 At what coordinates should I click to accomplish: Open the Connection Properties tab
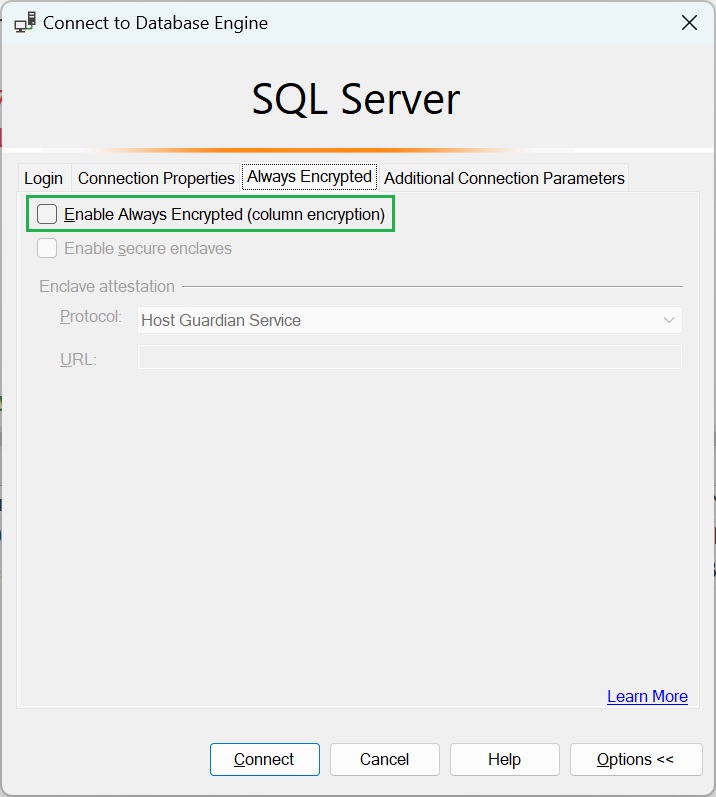(x=156, y=178)
